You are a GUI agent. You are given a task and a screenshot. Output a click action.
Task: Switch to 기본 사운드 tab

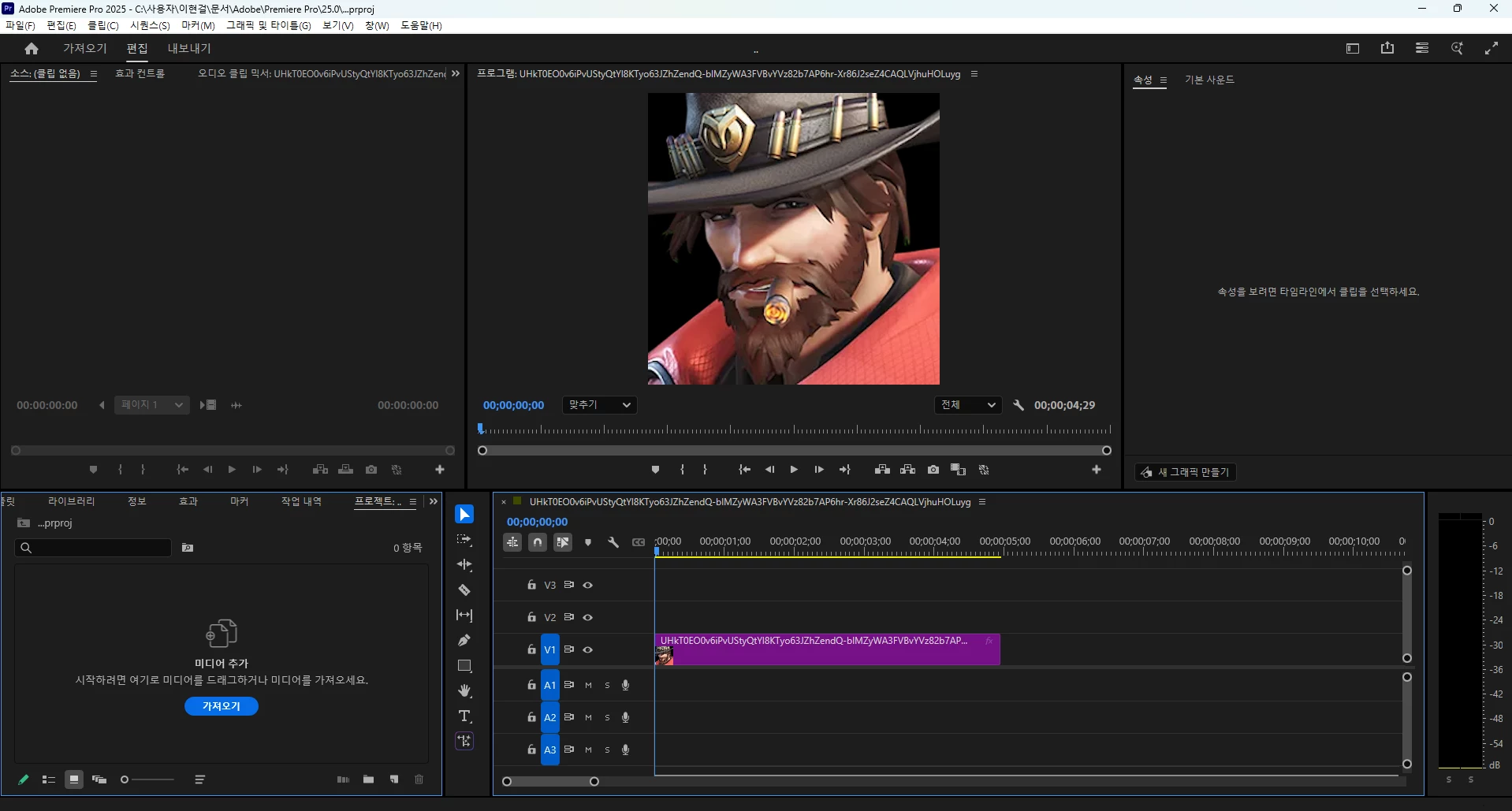click(x=1209, y=80)
